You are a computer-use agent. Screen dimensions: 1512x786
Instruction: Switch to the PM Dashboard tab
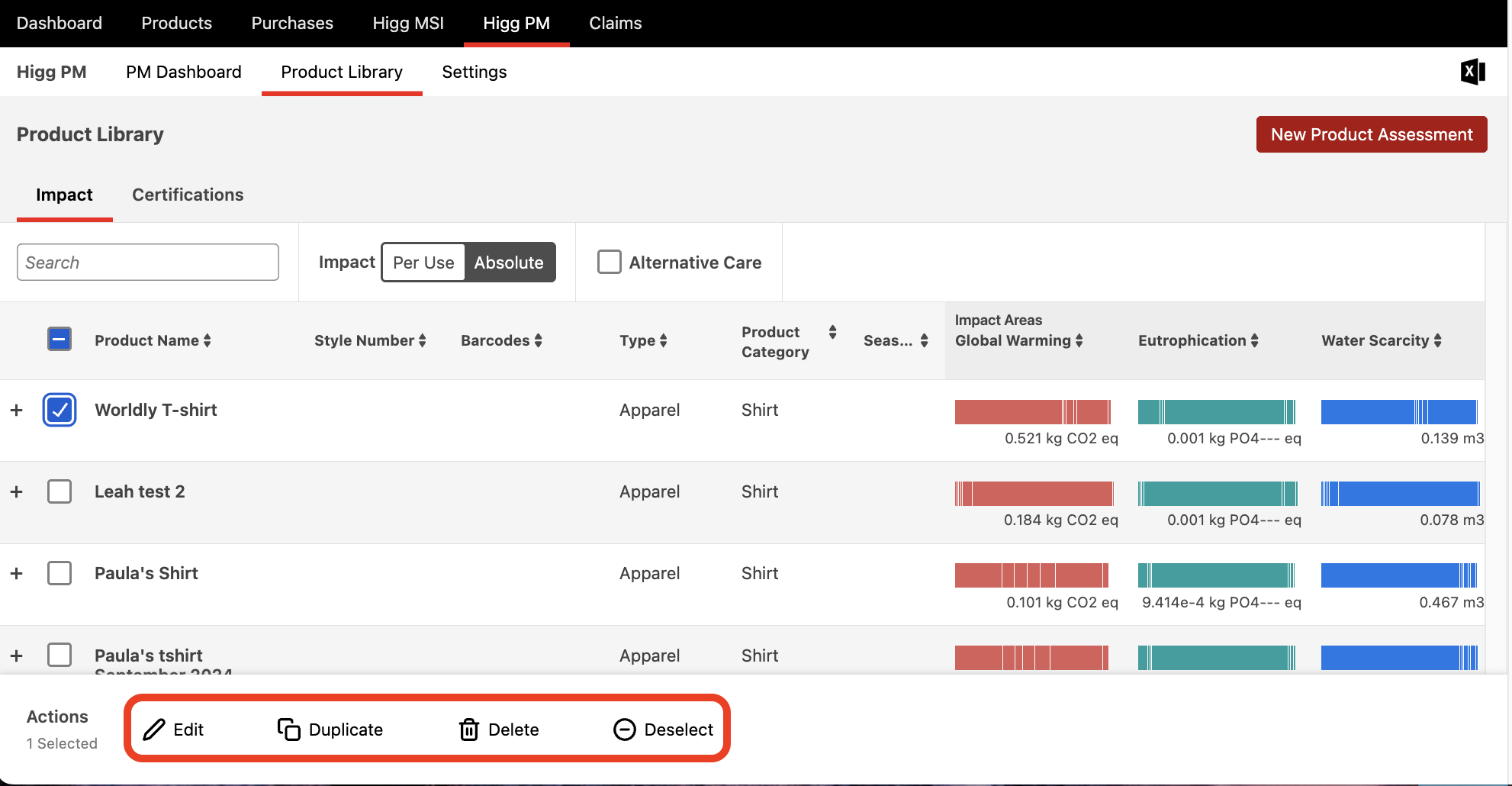pyautogui.click(x=184, y=72)
